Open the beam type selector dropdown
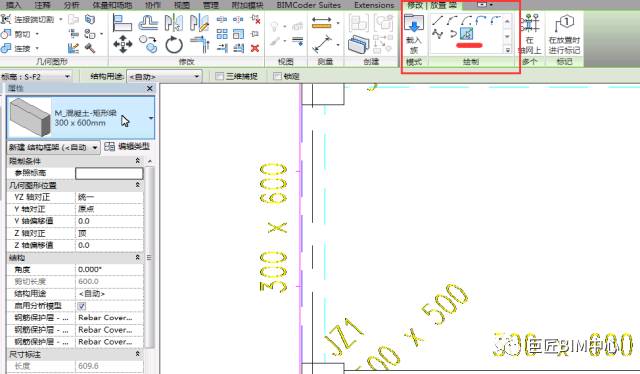Image resolution: width=640 pixels, height=374 pixels. tap(151, 118)
